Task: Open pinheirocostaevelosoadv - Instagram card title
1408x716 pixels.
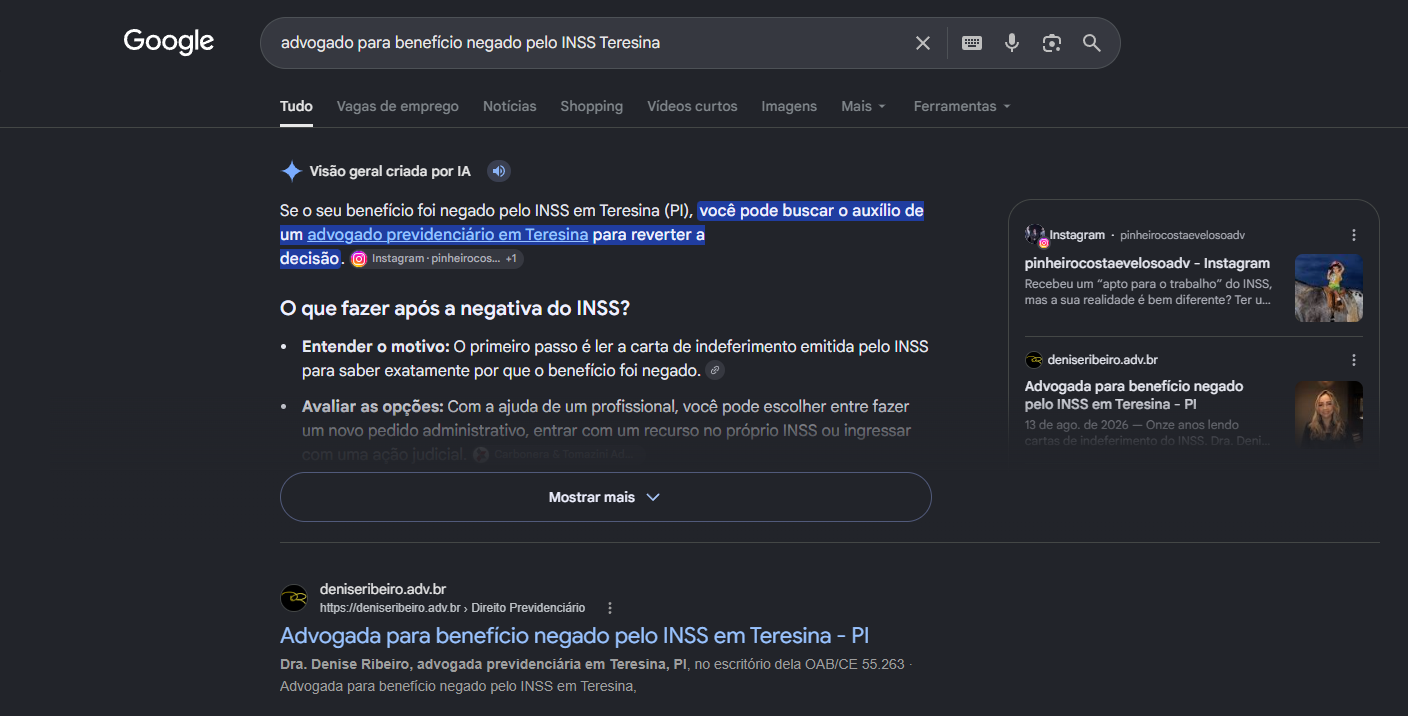Action: (1147, 264)
